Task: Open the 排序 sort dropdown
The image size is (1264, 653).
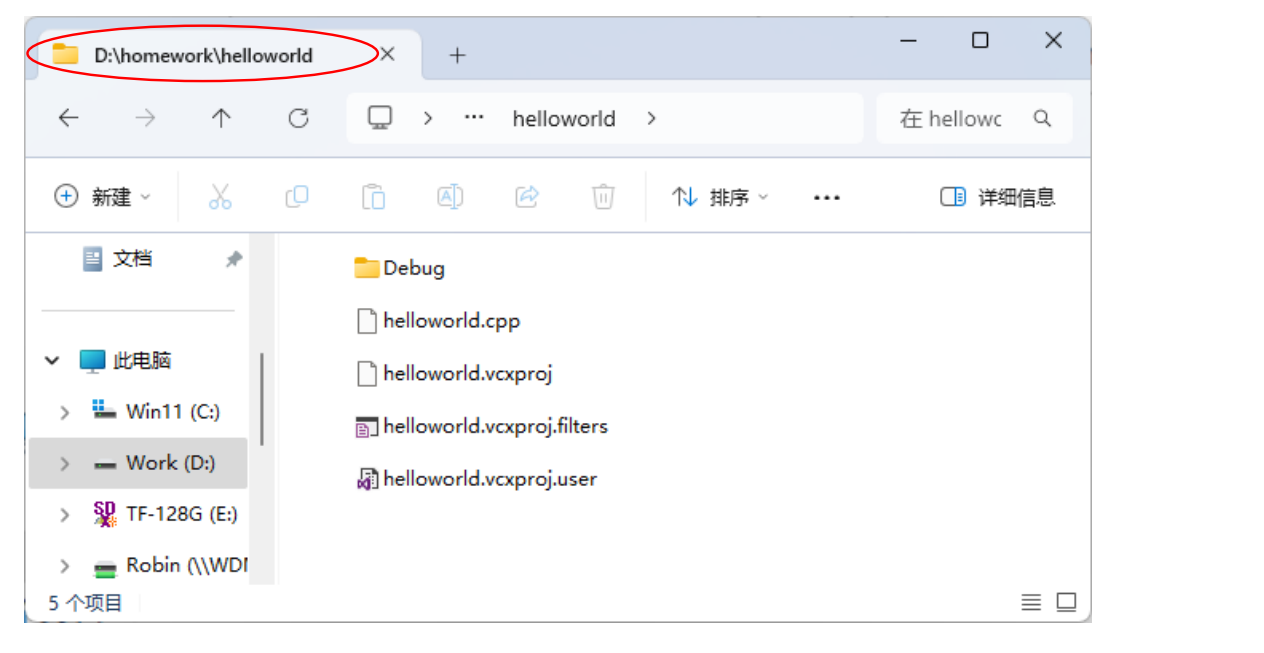Action: click(x=720, y=197)
